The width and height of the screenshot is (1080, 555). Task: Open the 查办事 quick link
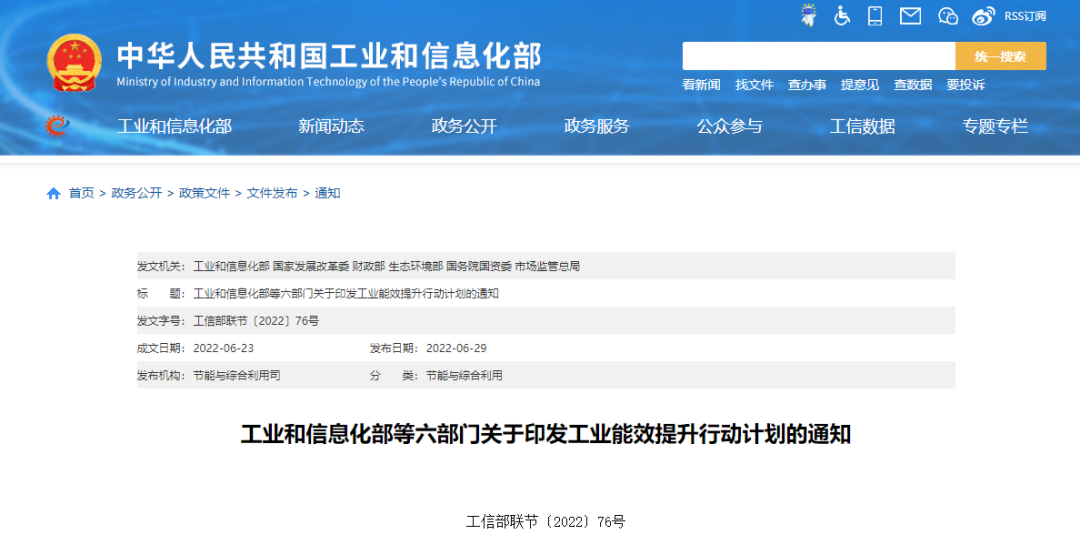[807, 85]
